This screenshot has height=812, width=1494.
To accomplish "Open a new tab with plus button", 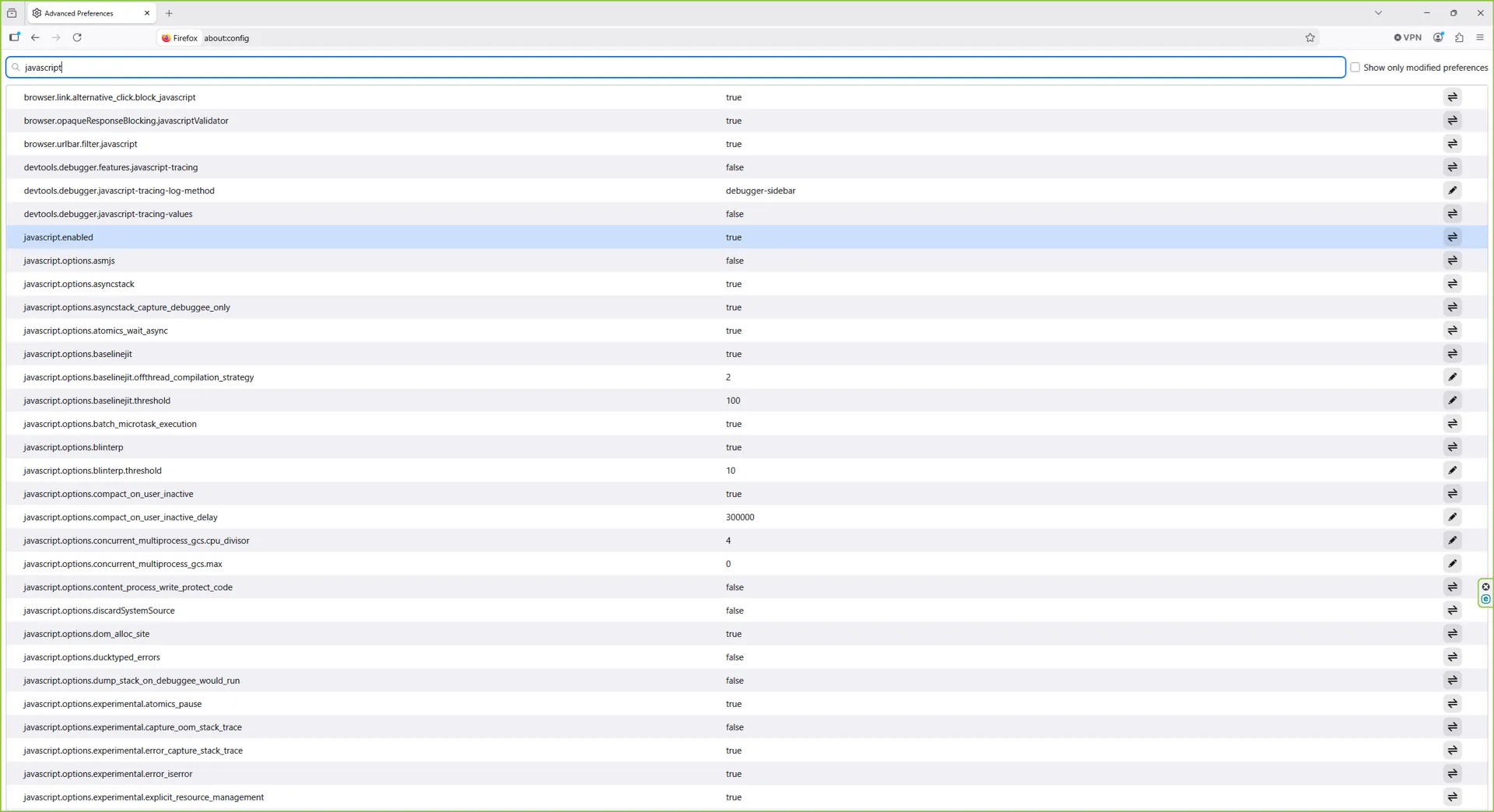I will (x=169, y=13).
